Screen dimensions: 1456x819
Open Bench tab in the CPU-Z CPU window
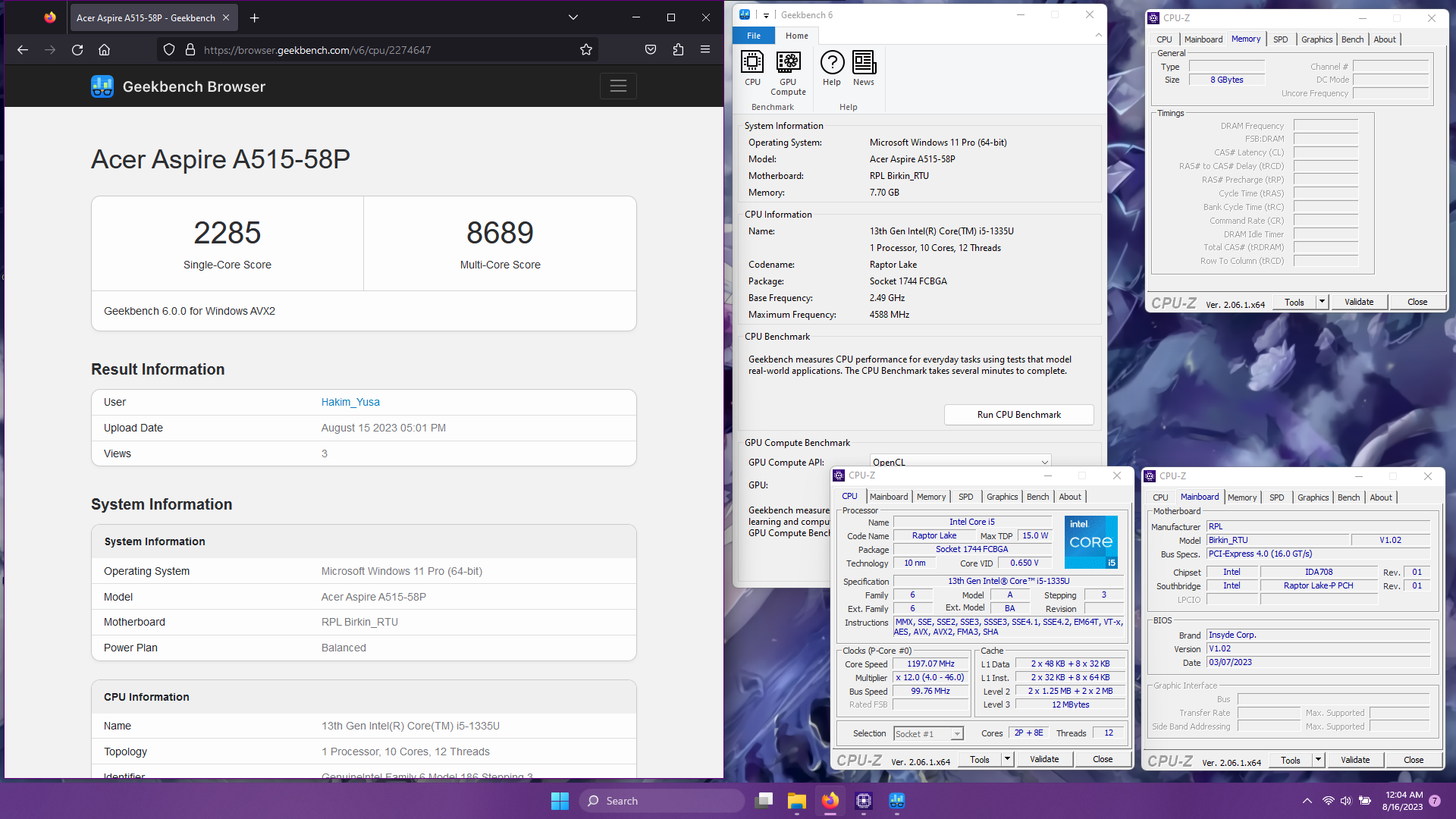(x=1037, y=497)
